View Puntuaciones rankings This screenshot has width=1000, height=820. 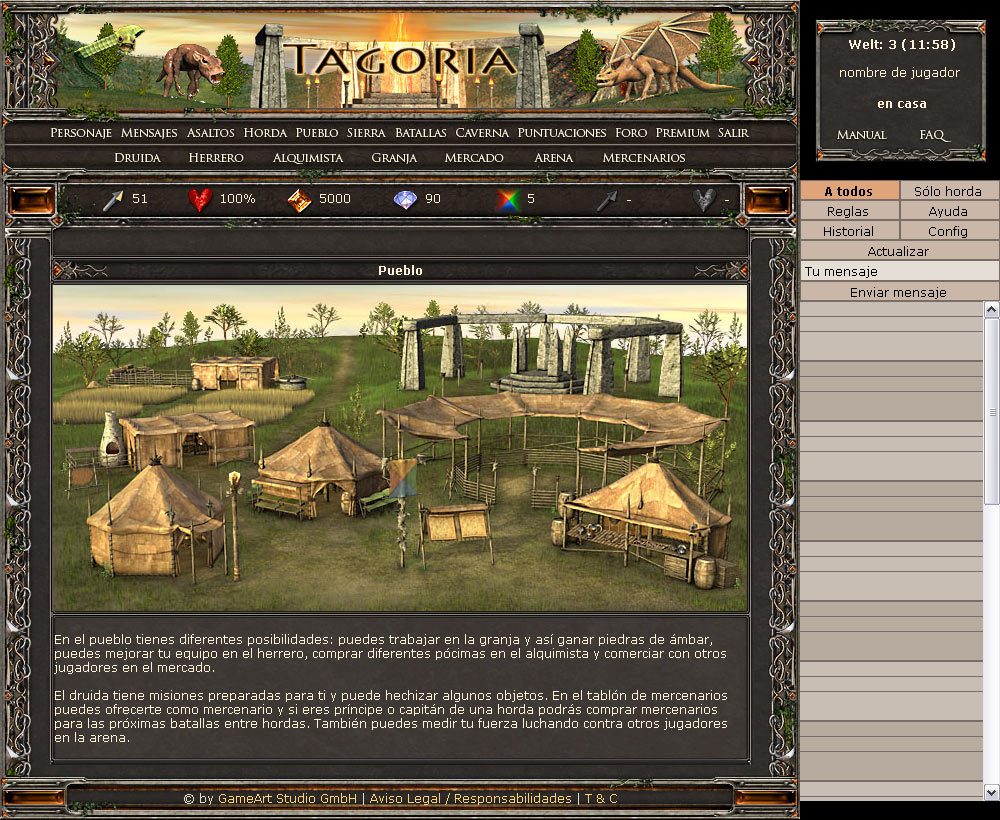(x=561, y=133)
